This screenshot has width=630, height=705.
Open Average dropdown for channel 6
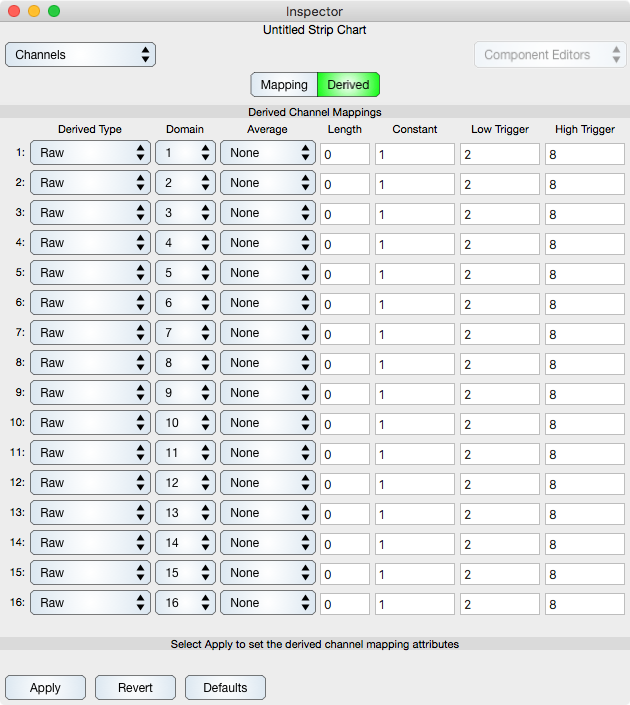[x=268, y=303]
